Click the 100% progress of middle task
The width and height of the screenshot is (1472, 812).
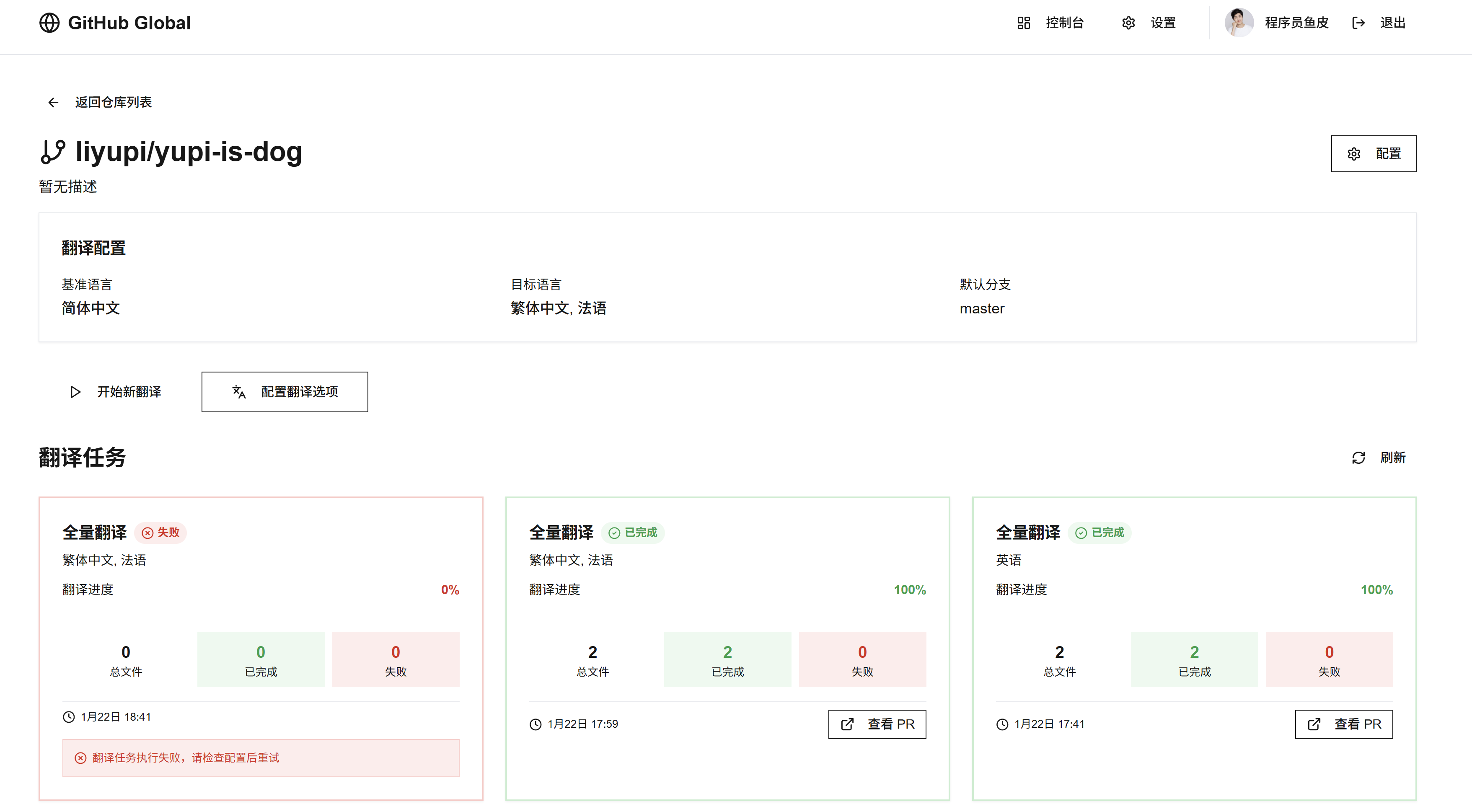[910, 590]
